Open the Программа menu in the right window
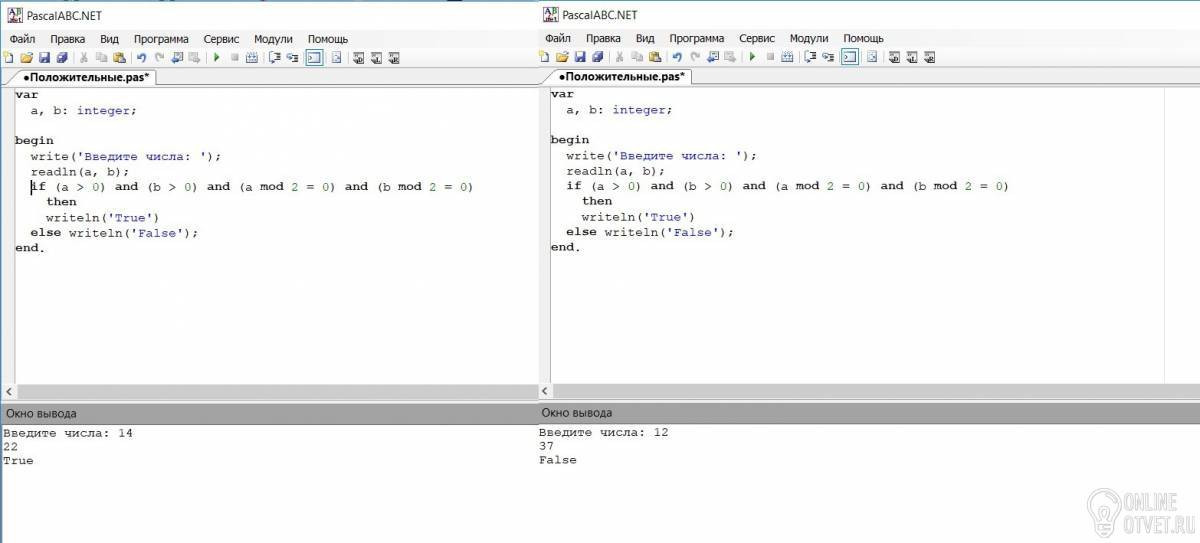This screenshot has height=543, width=1200. coord(696,39)
